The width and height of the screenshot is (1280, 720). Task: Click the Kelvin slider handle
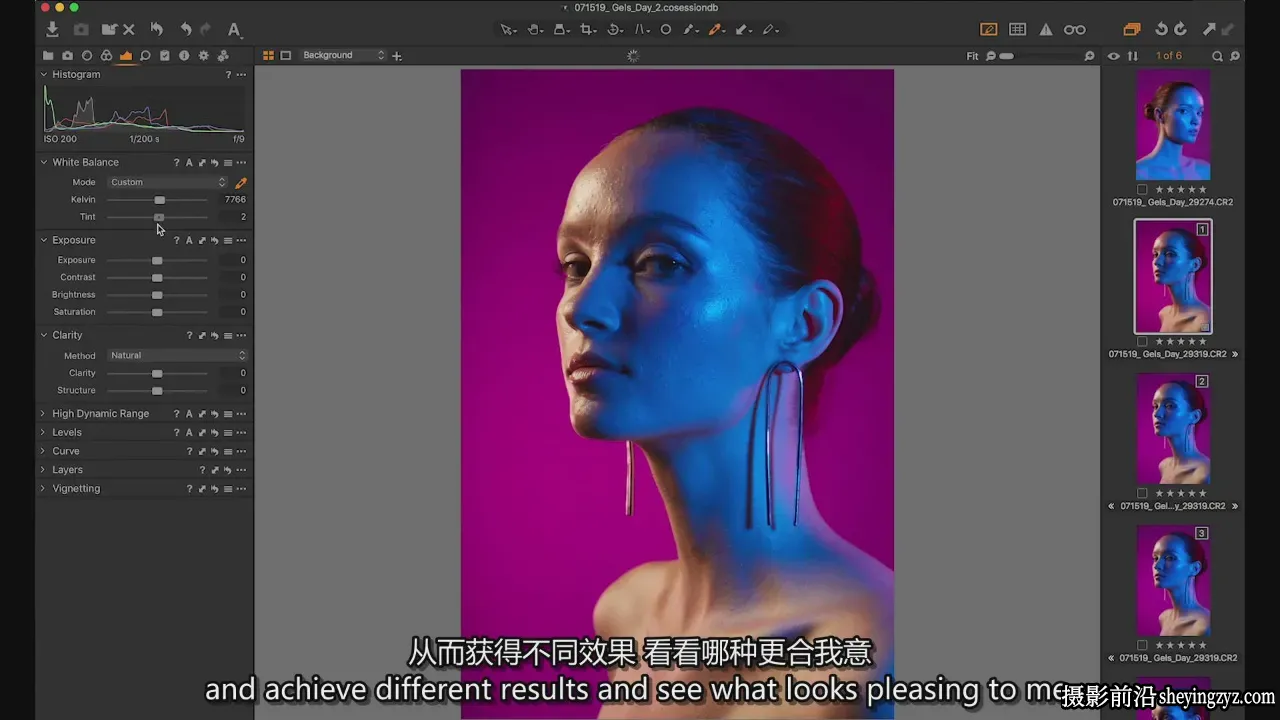coord(159,200)
